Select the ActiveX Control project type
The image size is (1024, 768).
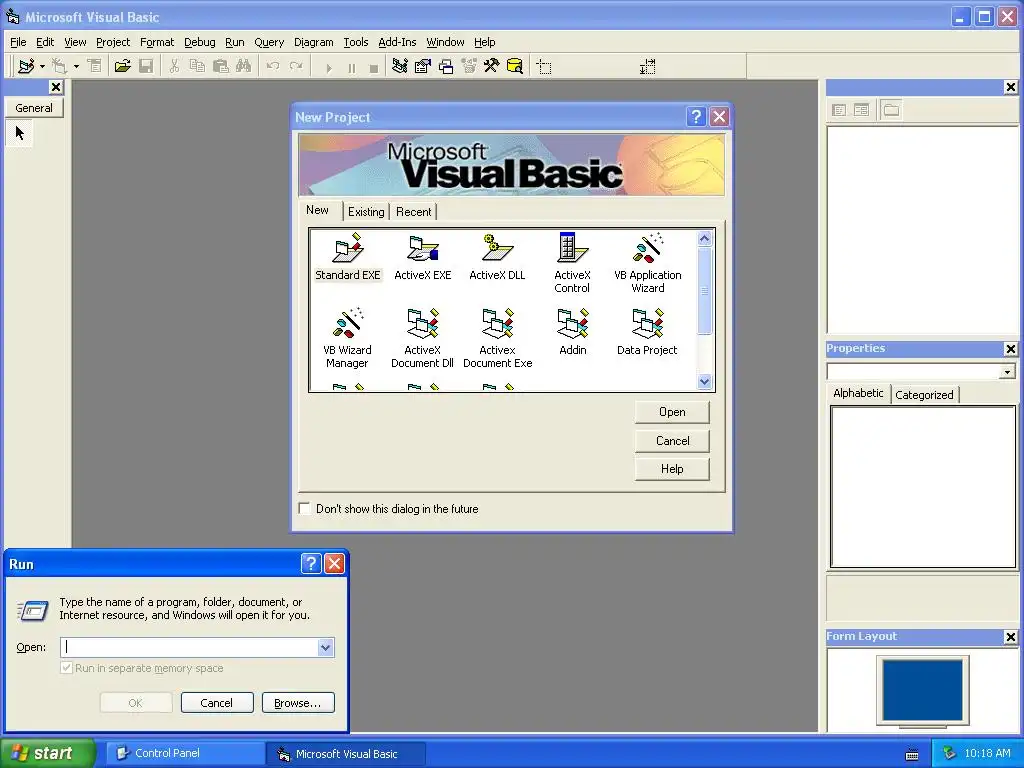click(x=572, y=263)
